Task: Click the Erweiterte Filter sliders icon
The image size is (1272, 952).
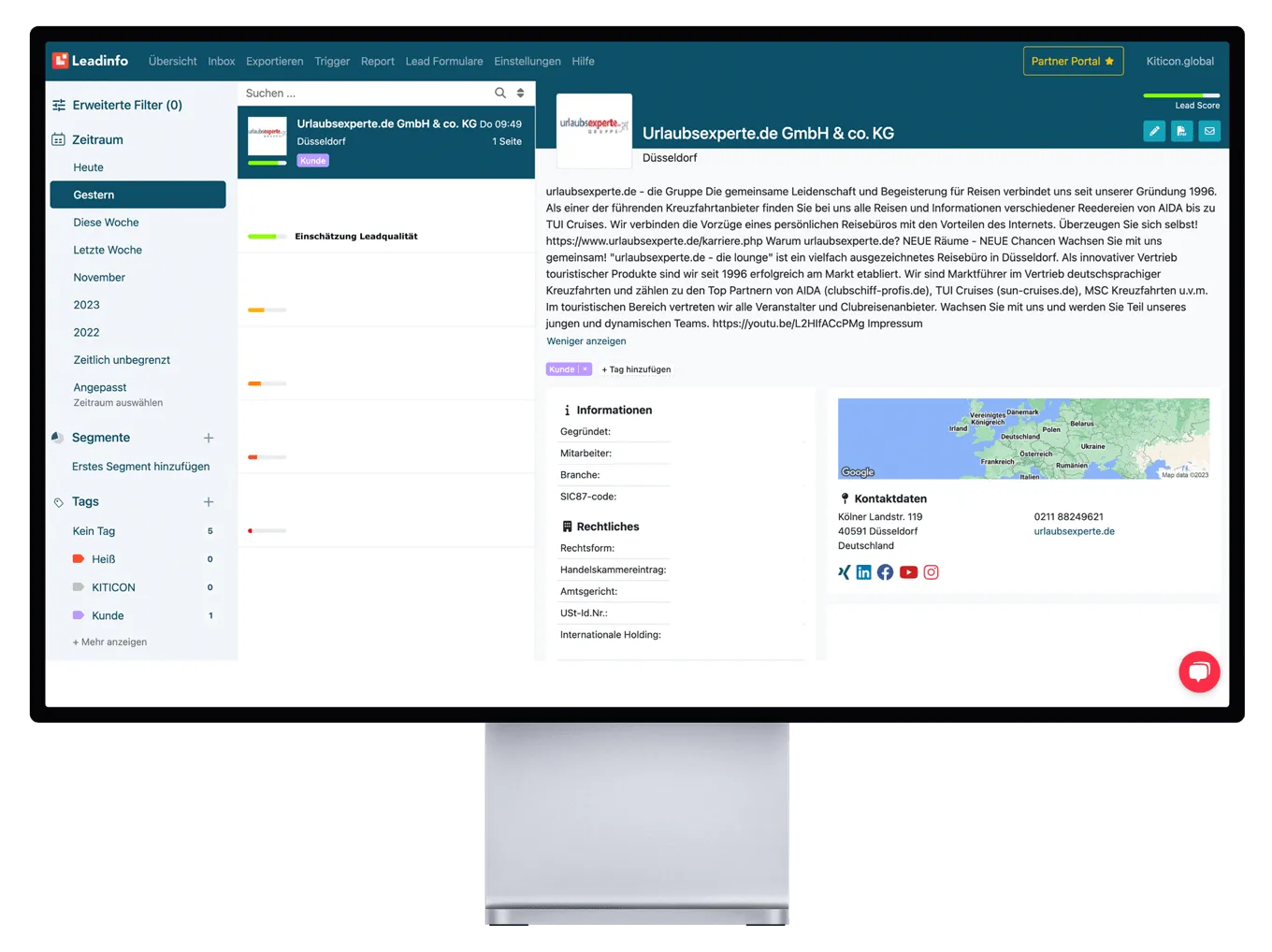Action: 59,105
